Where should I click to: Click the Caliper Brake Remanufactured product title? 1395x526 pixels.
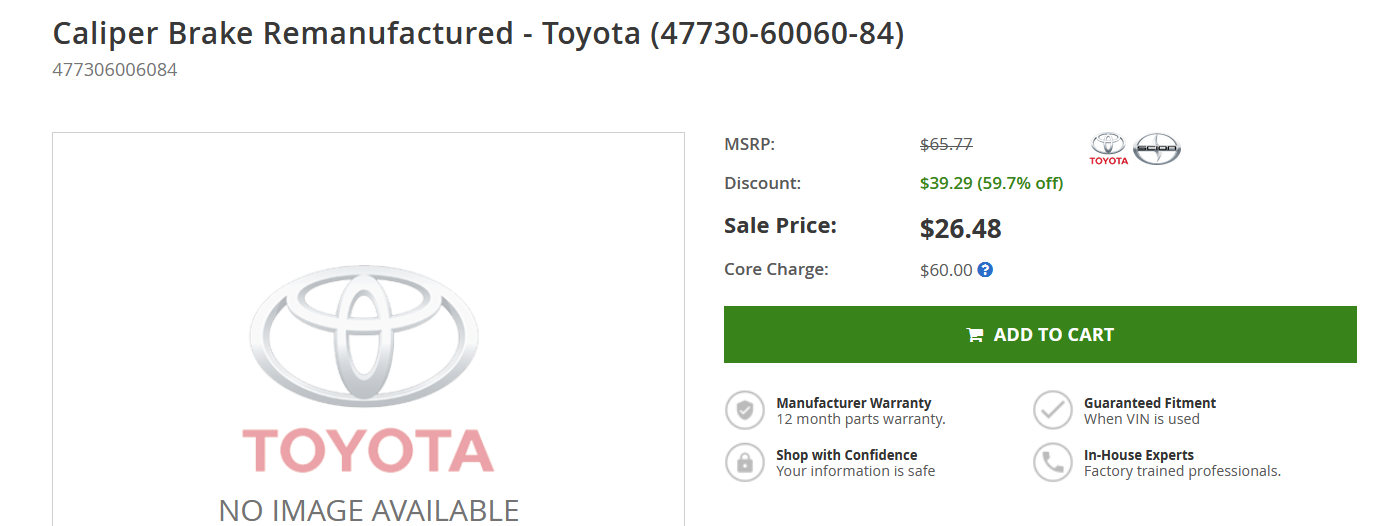pos(478,33)
